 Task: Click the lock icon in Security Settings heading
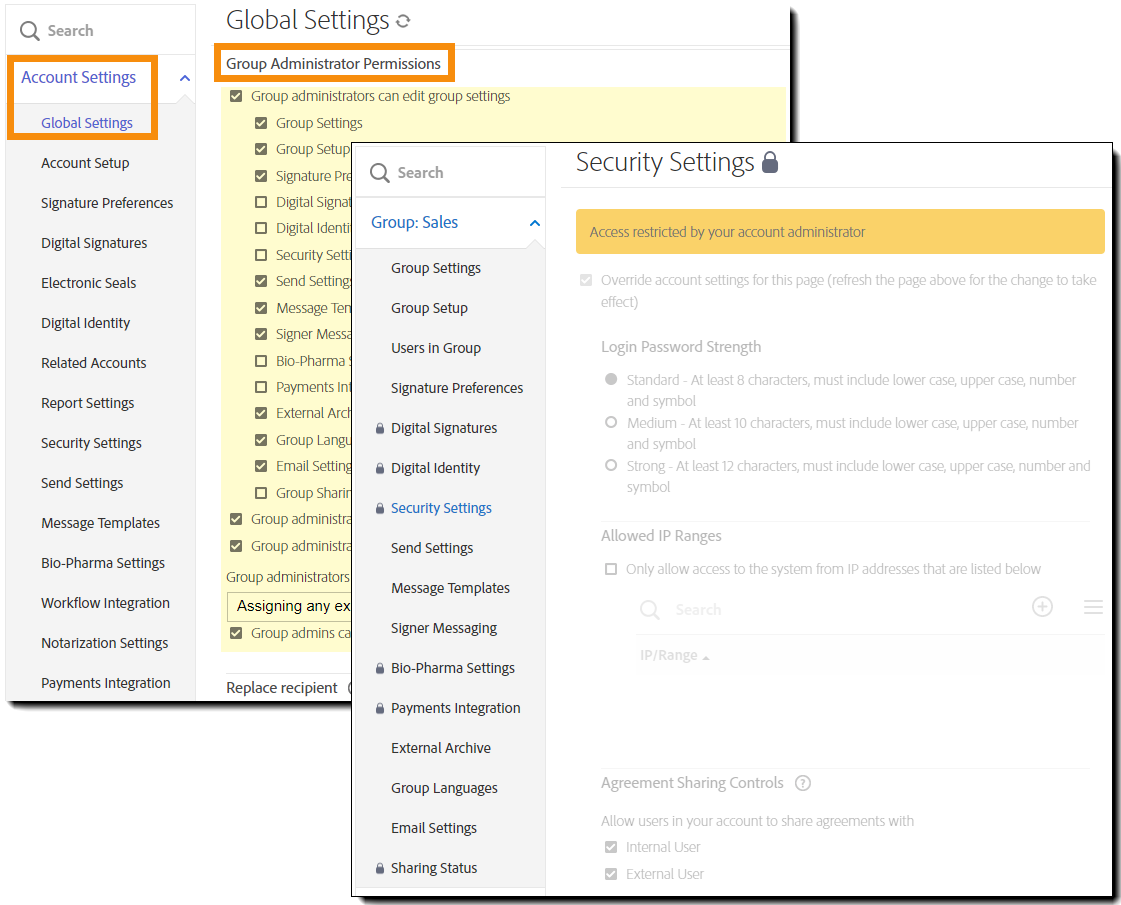771,161
